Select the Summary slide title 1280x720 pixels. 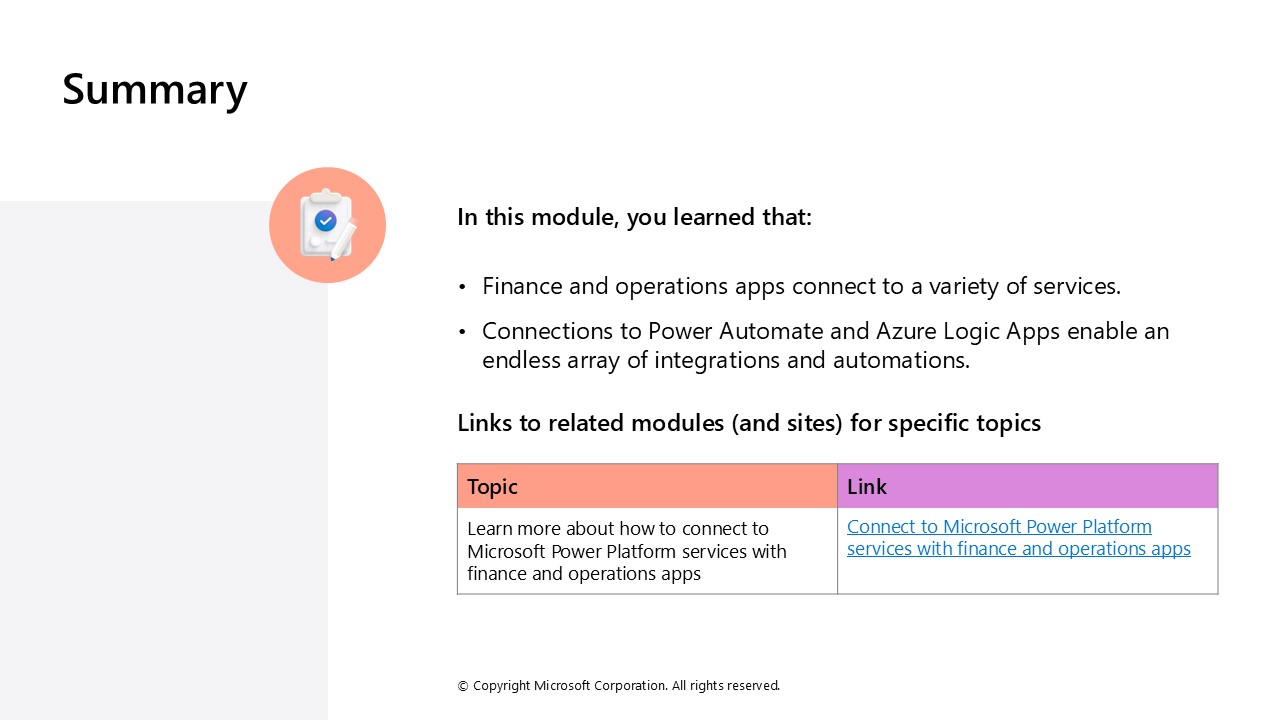click(155, 89)
